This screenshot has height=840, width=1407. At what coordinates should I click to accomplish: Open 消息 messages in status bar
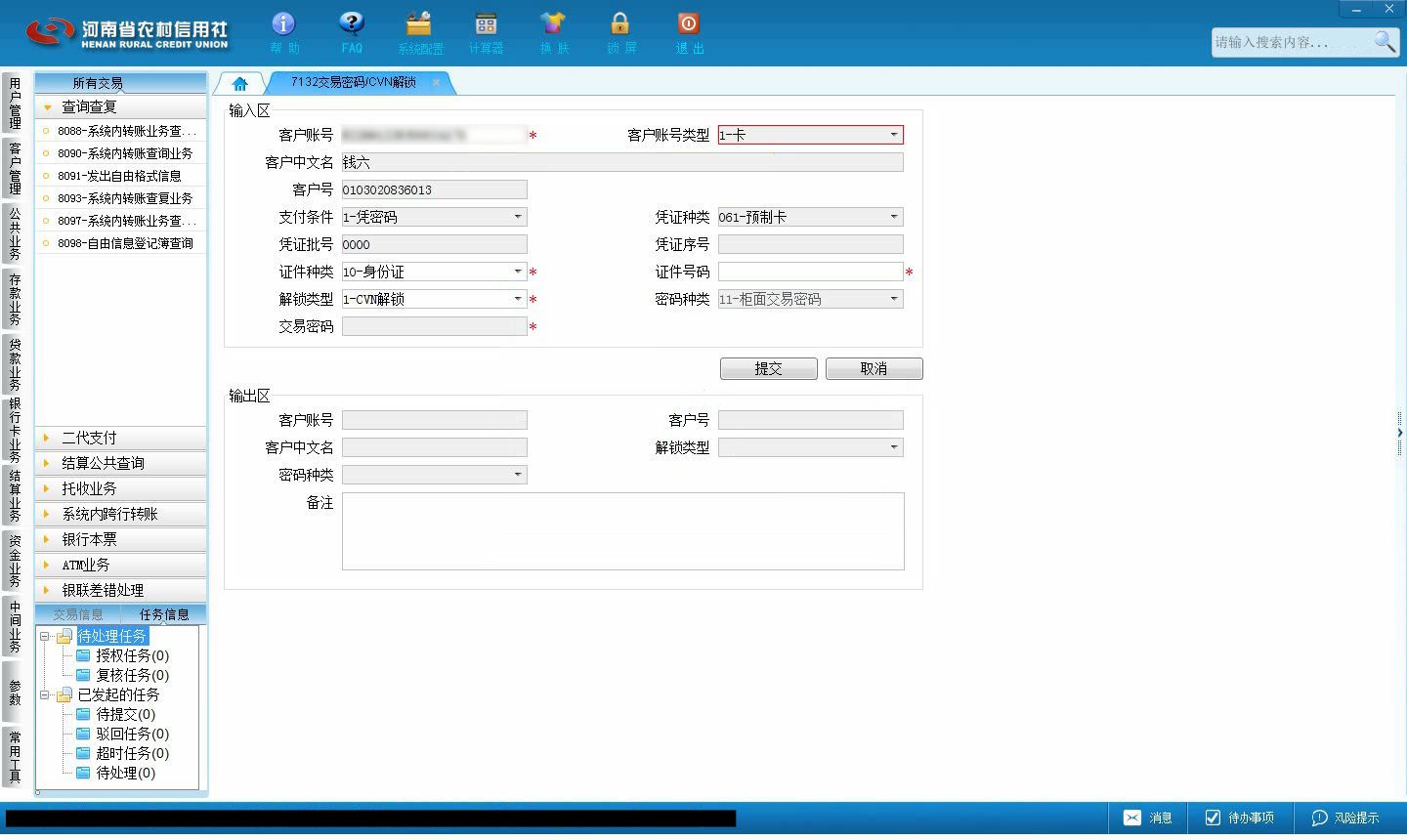click(x=1148, y=818)
